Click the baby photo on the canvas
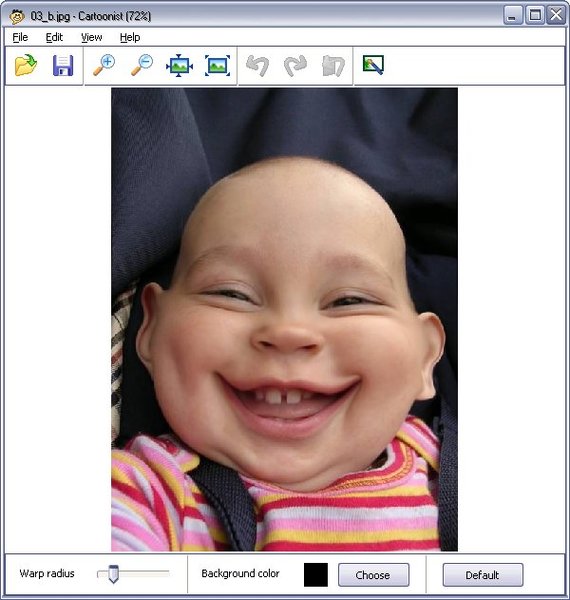 tap(284, 320)
